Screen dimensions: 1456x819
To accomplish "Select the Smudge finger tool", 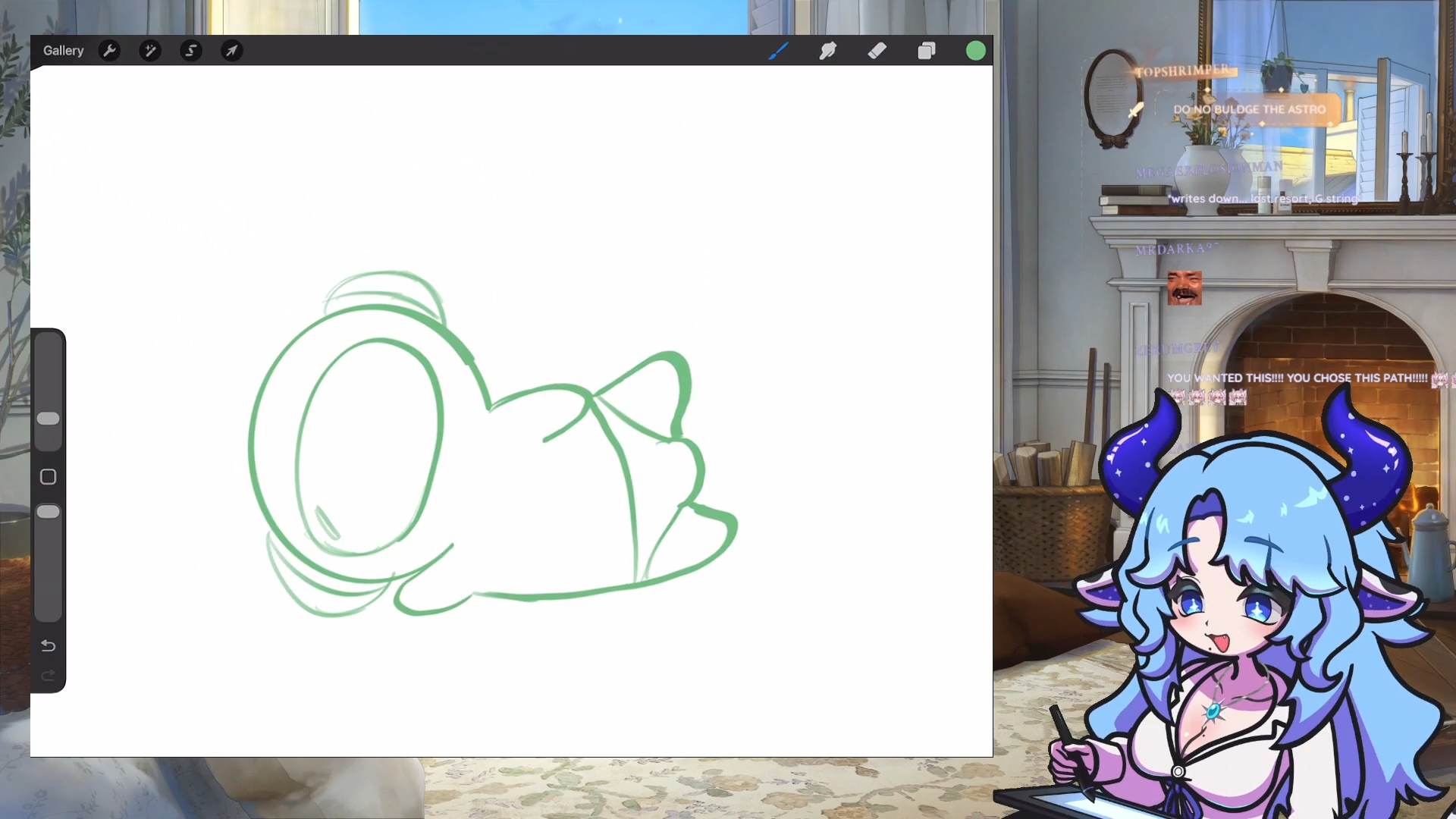I will 827,51.
